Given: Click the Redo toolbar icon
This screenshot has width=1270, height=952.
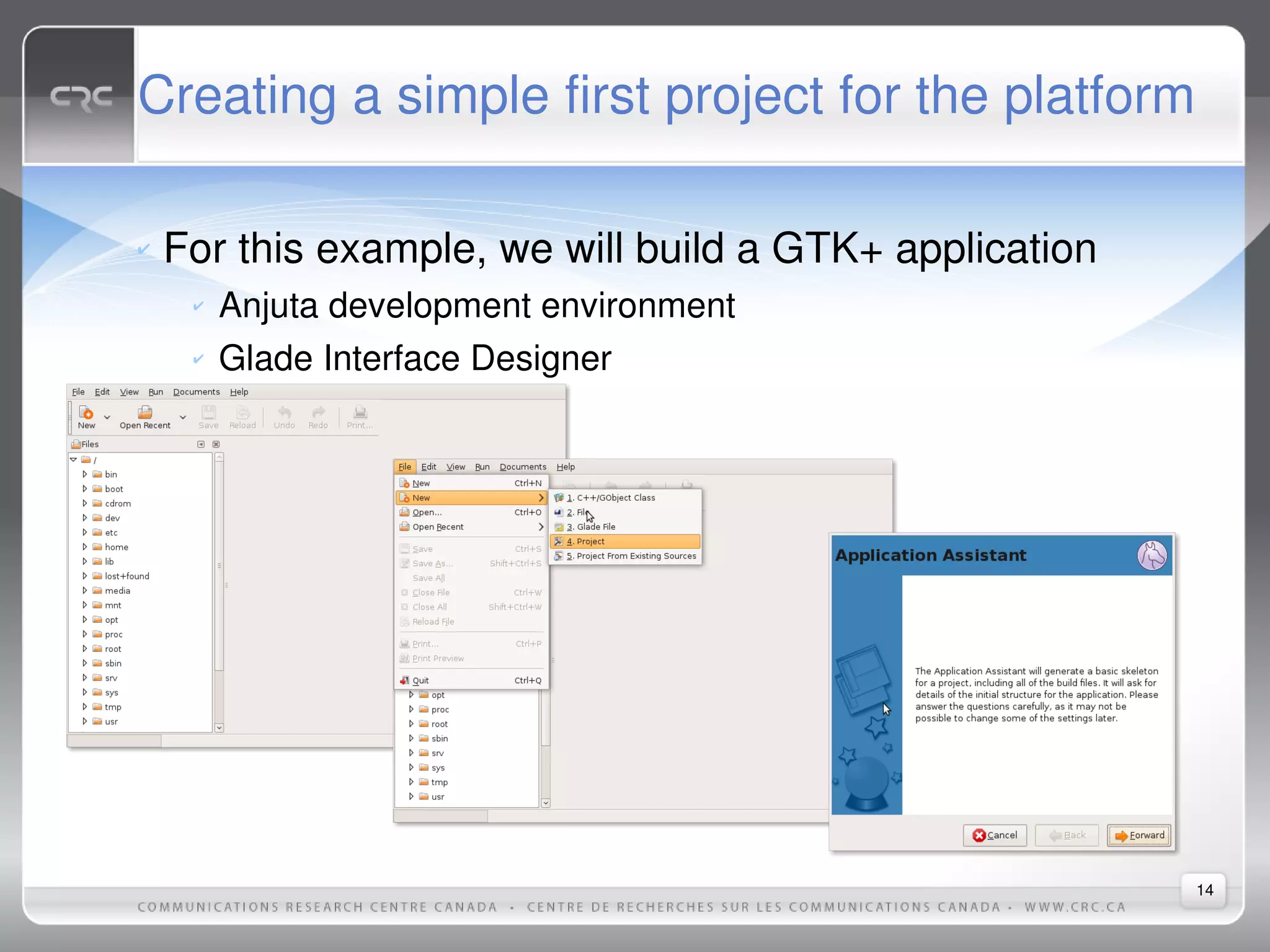Looking at the screenshot, I should tap(318, 412).
